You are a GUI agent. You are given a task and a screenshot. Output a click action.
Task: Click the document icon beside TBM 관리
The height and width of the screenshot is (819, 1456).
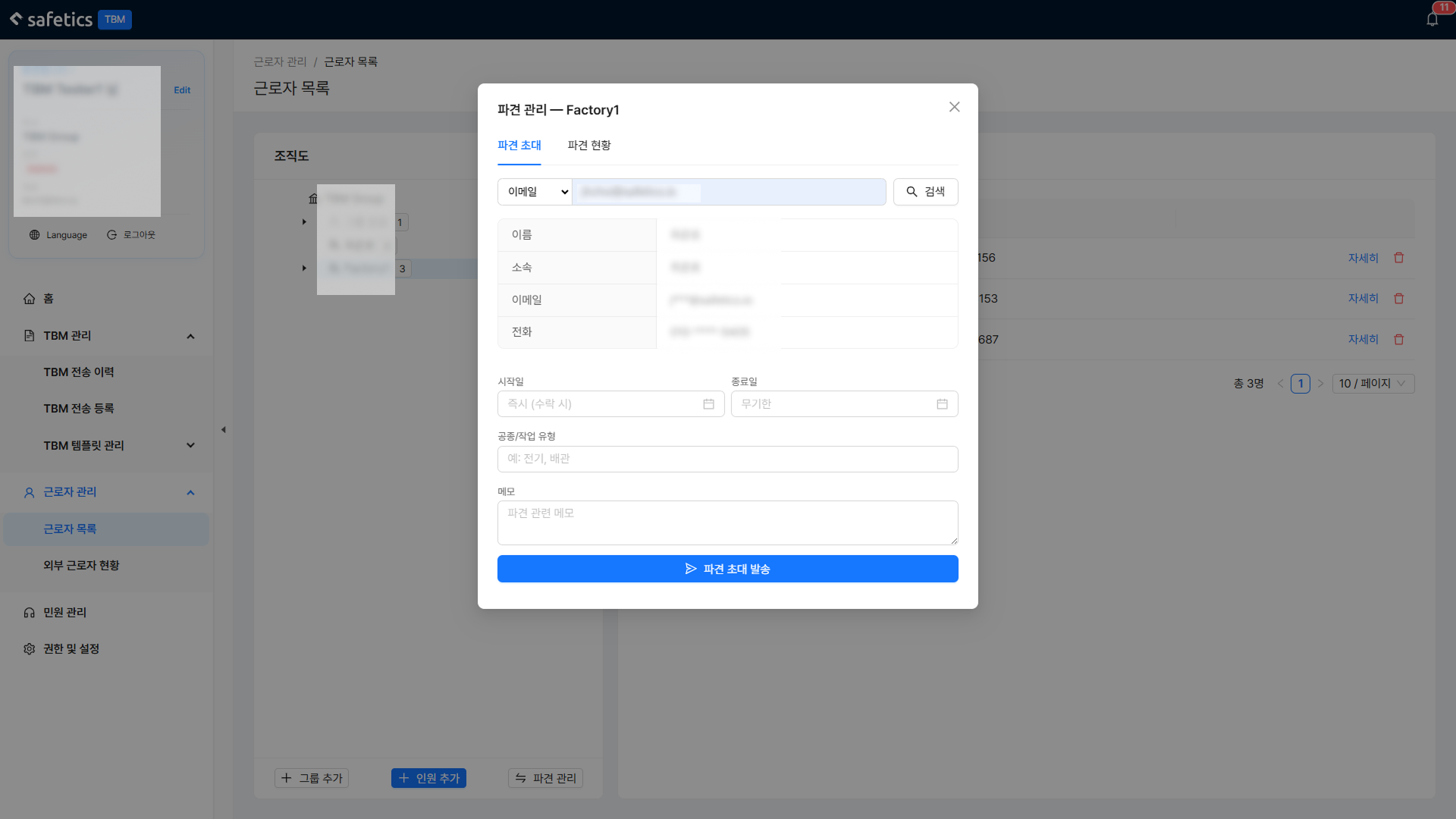pos(30,336)
